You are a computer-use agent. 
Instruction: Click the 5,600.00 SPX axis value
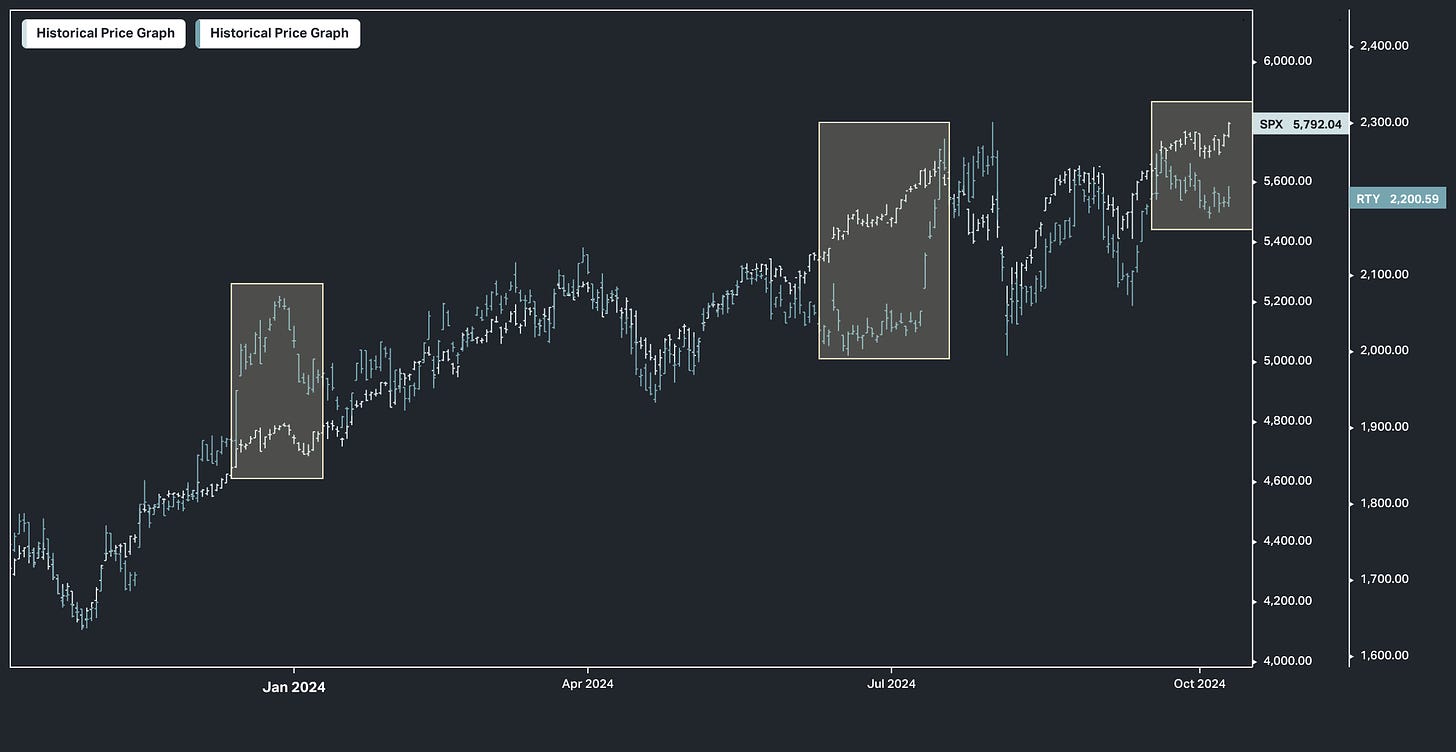click(1288, 181)
